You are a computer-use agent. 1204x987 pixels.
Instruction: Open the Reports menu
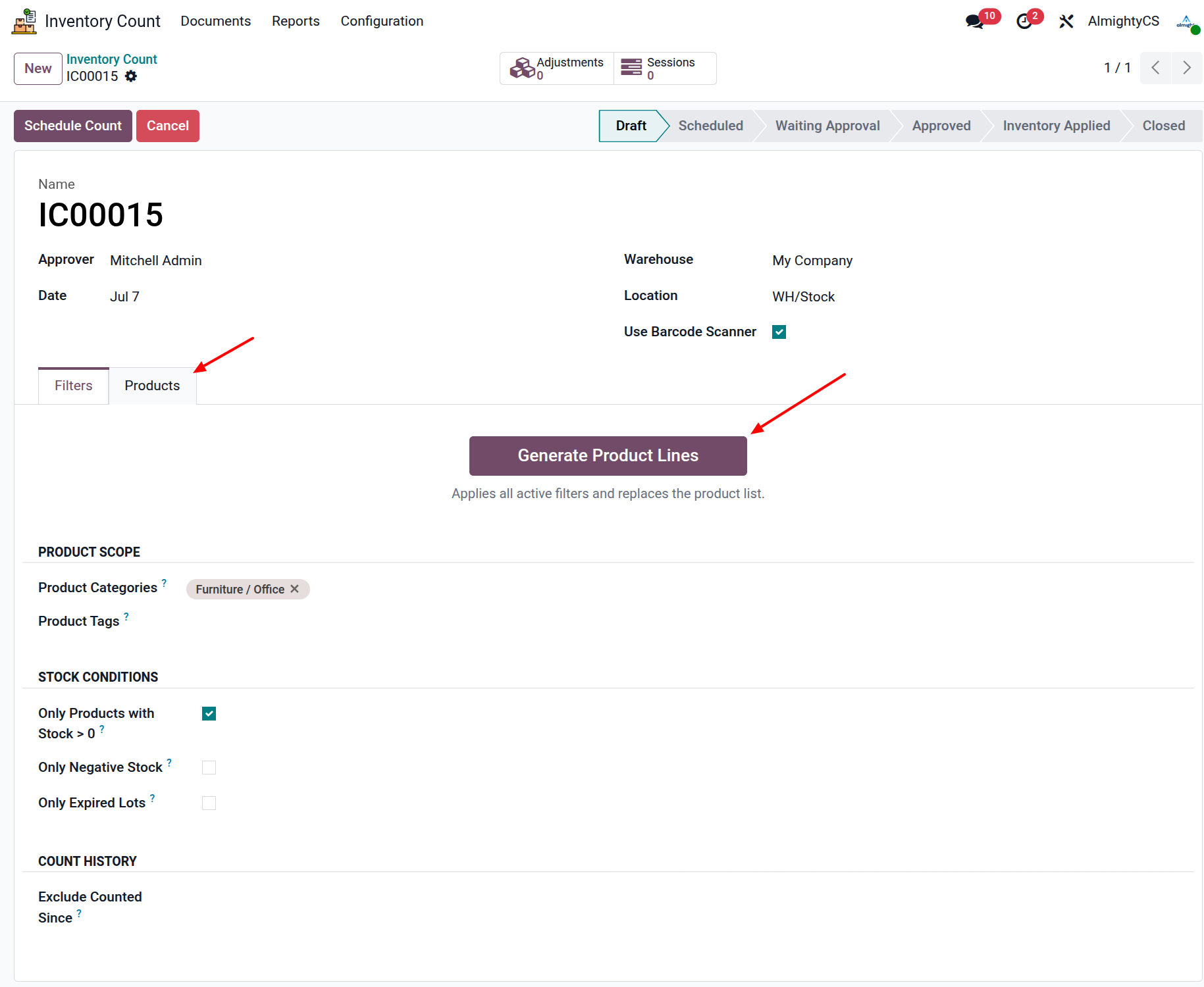(296, 21)
